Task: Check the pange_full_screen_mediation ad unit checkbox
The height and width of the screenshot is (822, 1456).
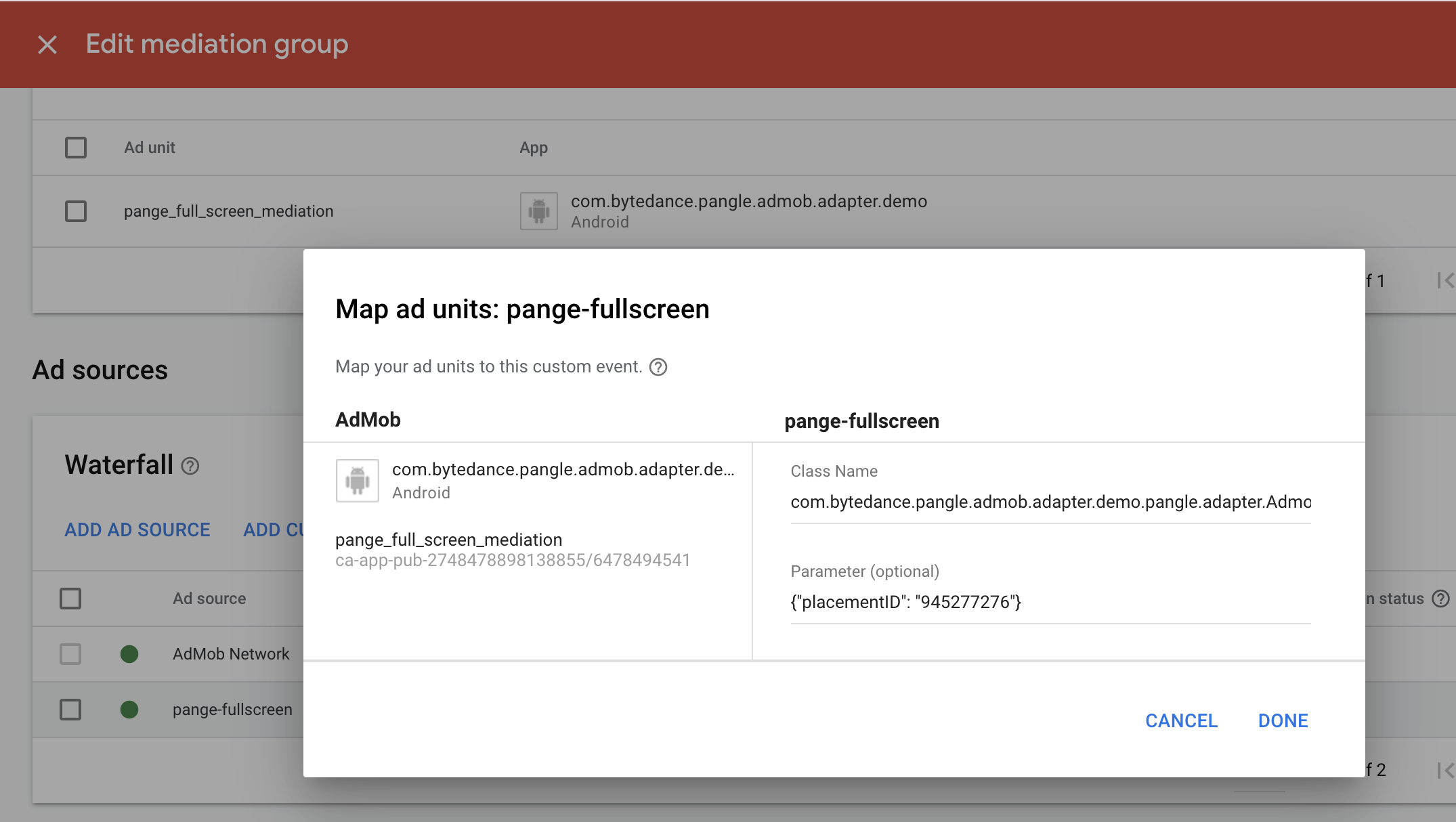Action: (x=76, y=211)
